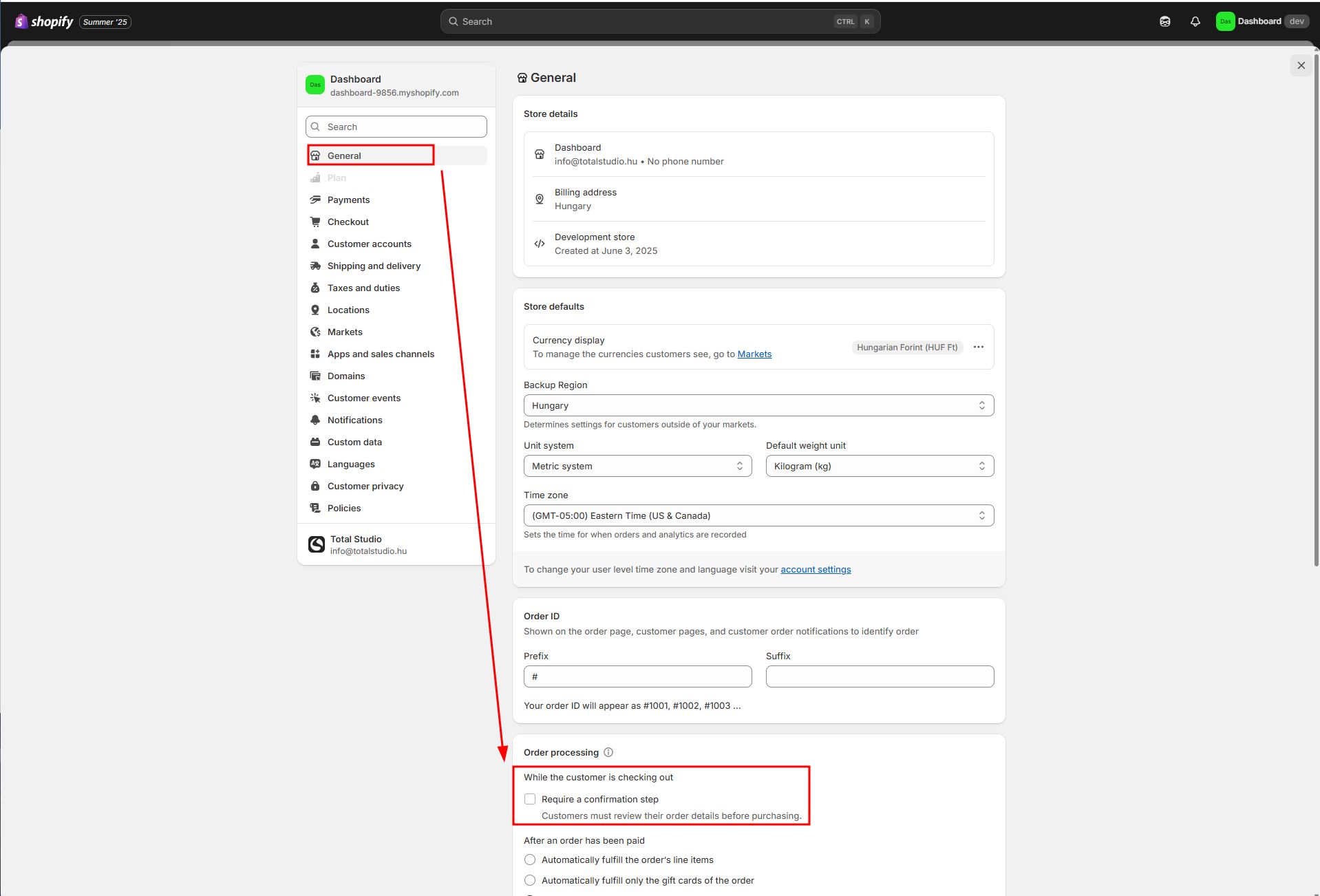The height and width of the screenshot is (896, 1320).
Task: Click the three-dots menu beside currency display
Action: (x=978, y=347)
